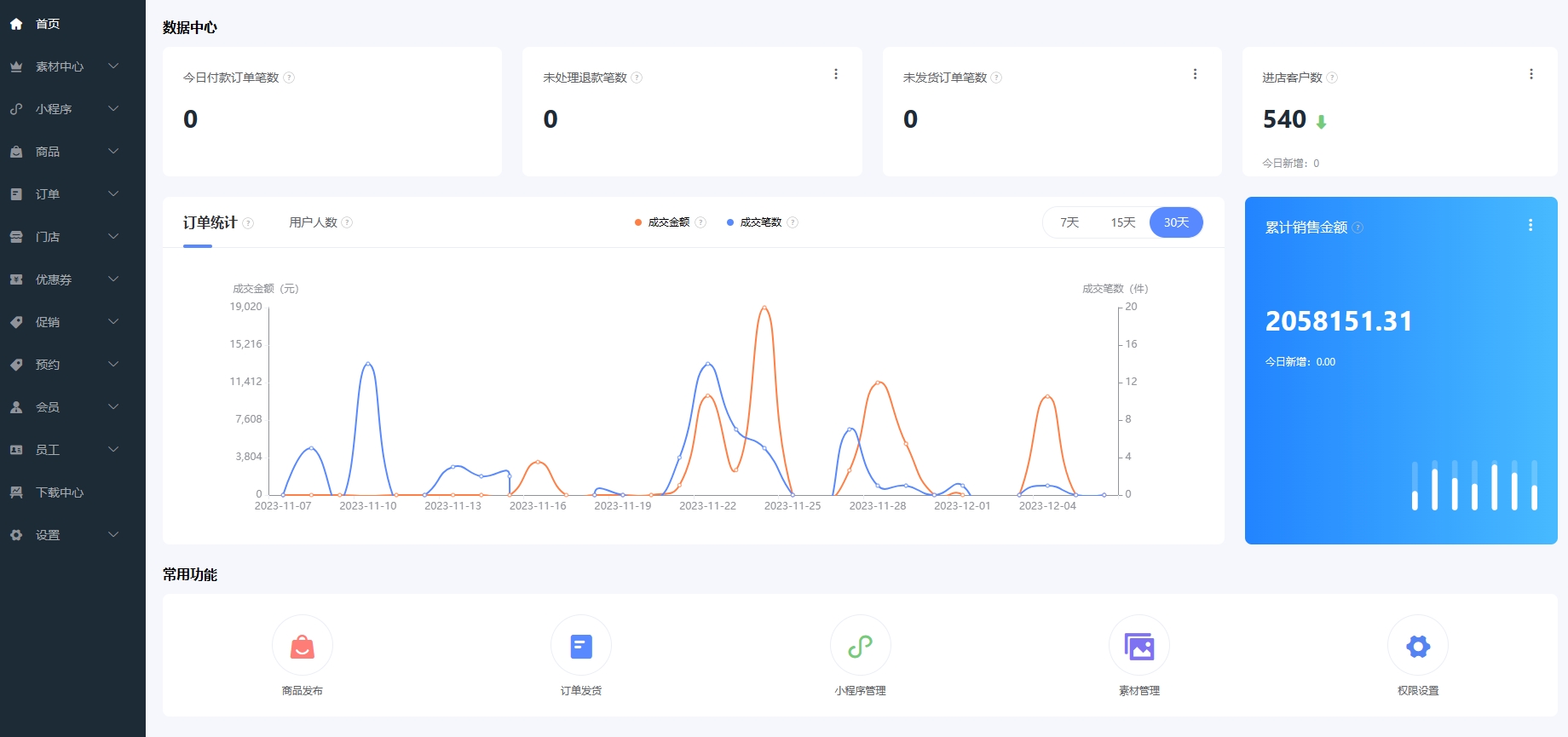Open help icon next to 用户人数
1568x737 pixels.
pyautogui.click(x=347, y=222)
